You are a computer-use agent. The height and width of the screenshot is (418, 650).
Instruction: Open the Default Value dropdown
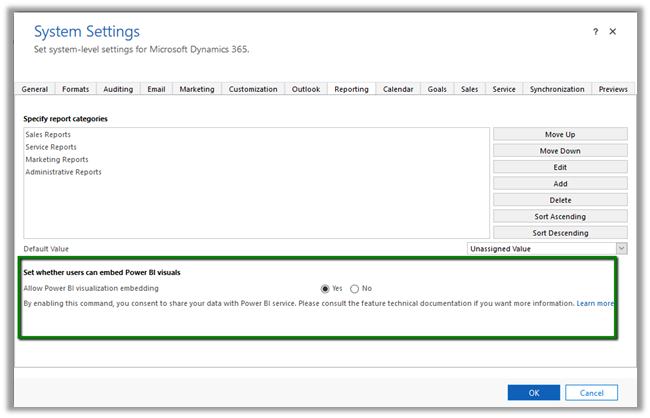[621, 249]
